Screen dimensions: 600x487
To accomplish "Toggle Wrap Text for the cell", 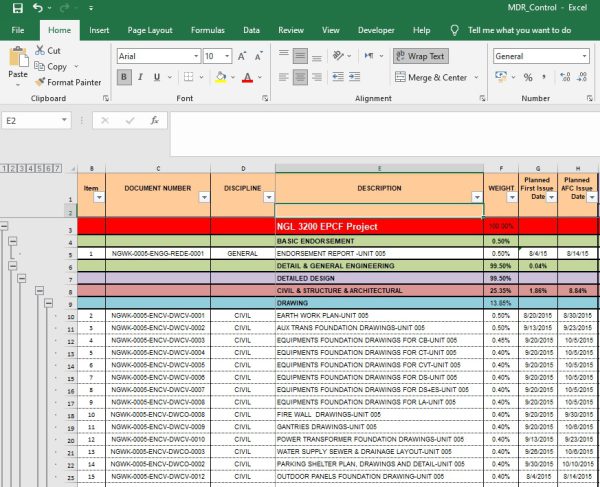I will 419,57.
